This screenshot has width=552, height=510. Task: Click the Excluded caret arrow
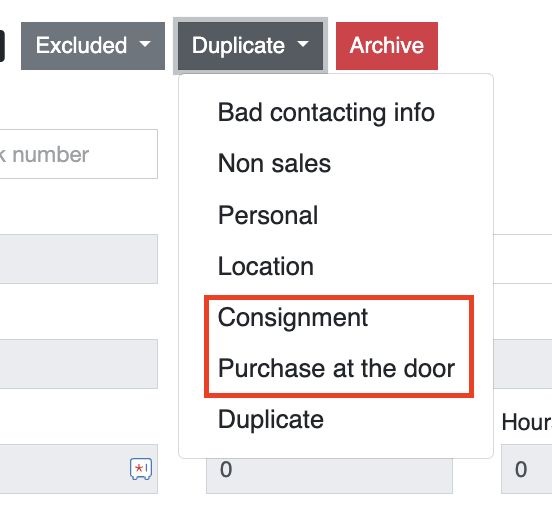pos(145,44)
